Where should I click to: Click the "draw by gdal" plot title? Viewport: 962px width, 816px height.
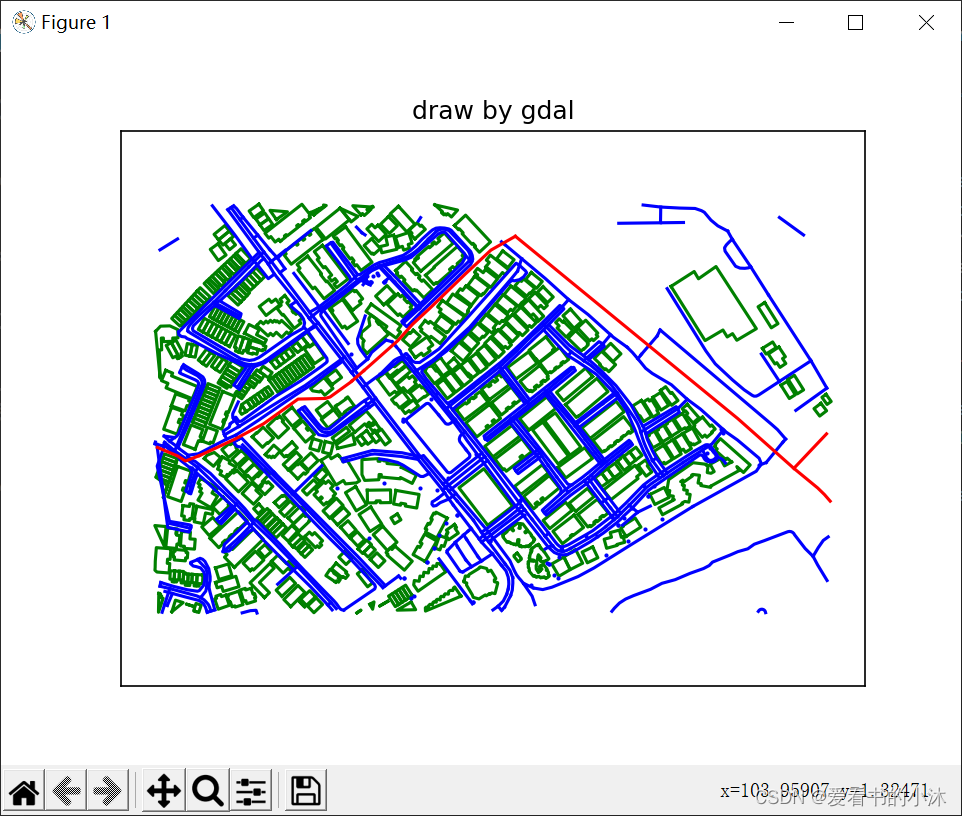point(493,111)
